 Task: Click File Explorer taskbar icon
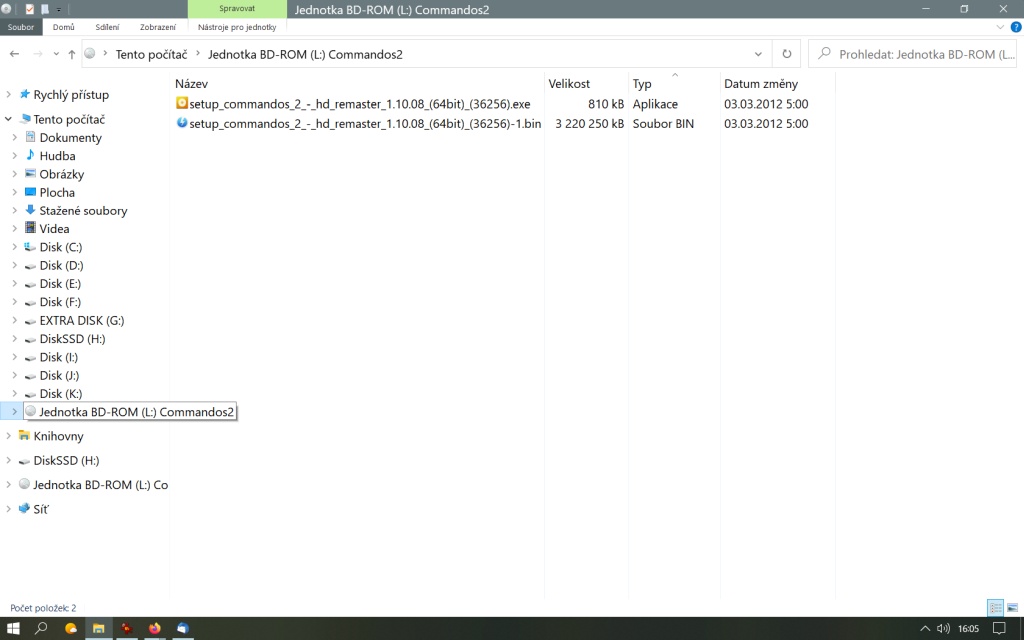click(x=99, y=628)
